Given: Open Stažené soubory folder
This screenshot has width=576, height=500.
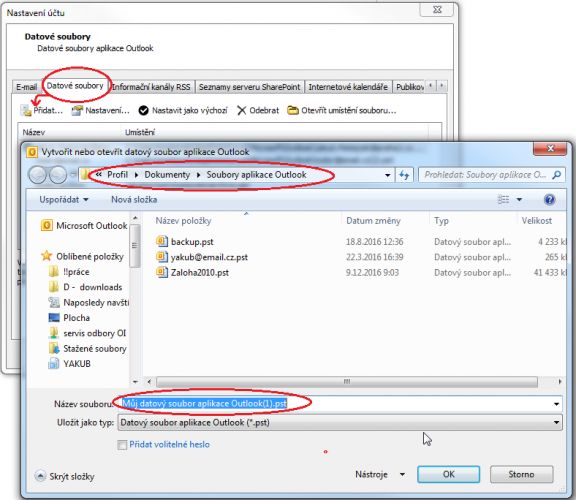Looking at the screenshot, I should pyautogui.click(x=88, y=348).
